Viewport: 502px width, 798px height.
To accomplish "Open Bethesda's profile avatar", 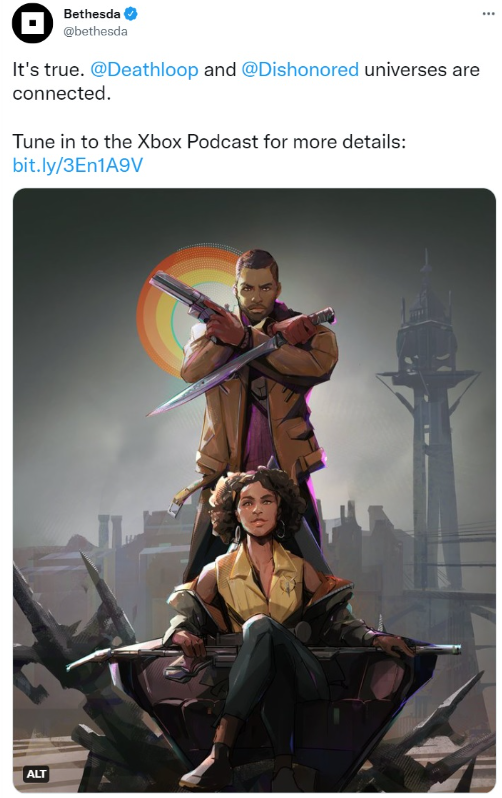I will tap(32, 23).
